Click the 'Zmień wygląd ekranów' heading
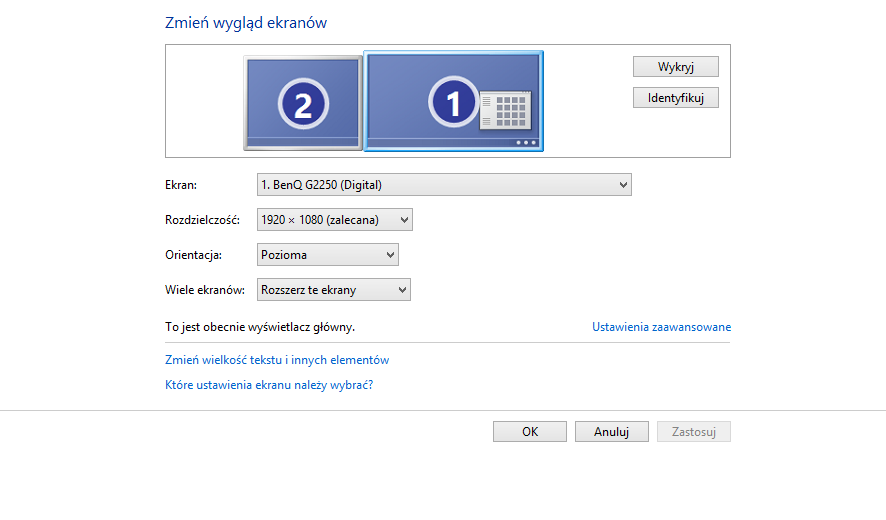This screenshot has height=520, width=886. tap(246, 23)
